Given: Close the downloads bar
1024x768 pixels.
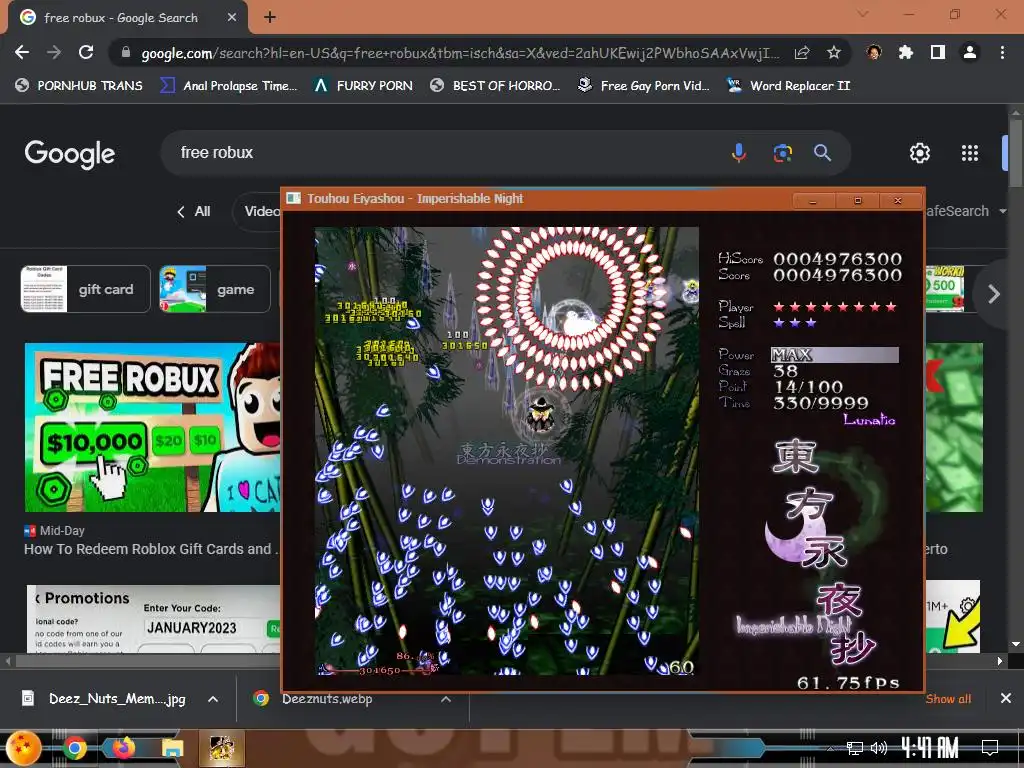Looking at the screenshot, I should pyautogui.click(x=1006, y=699).
